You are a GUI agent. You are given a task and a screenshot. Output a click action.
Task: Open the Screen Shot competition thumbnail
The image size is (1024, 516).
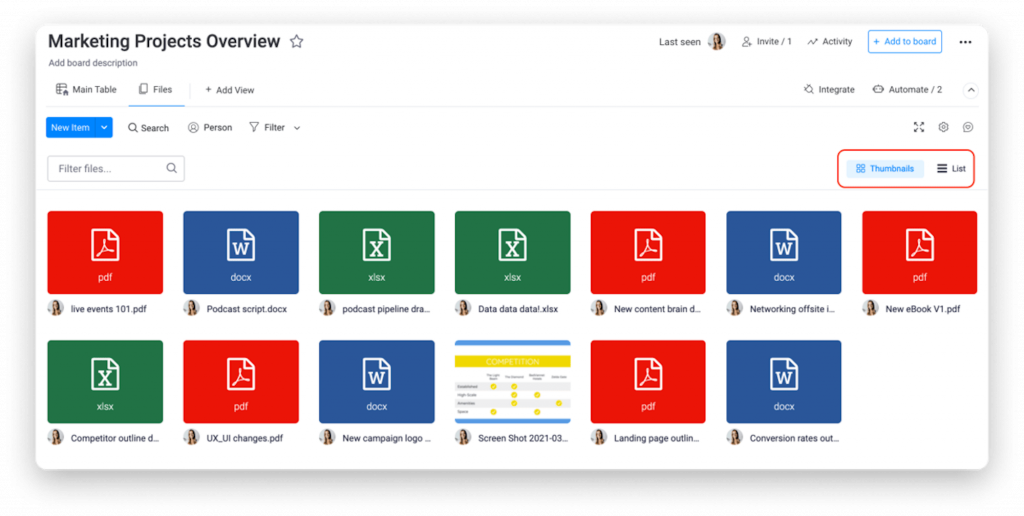tap(512, 380)
